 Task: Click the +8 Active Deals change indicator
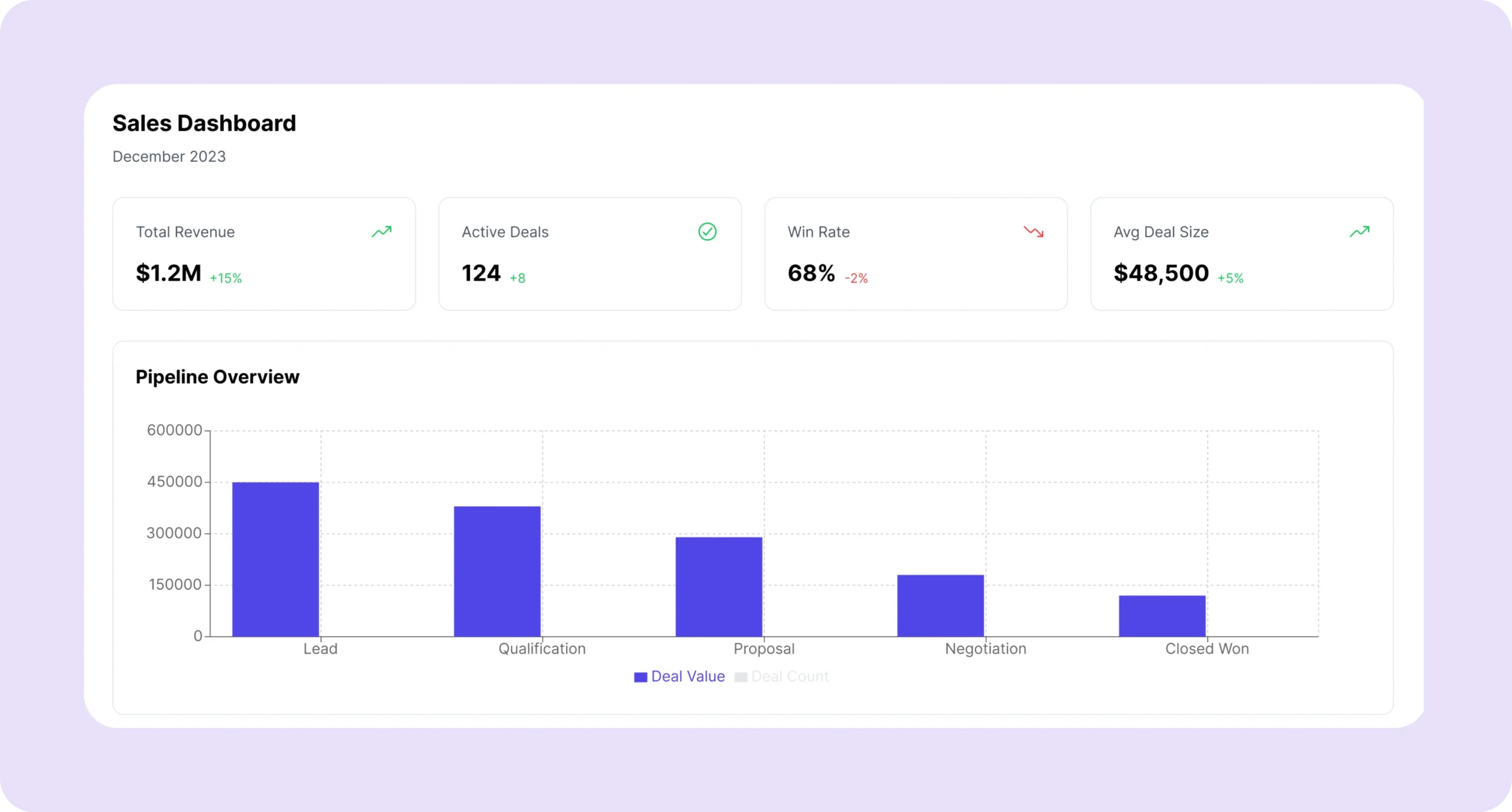(517, 278)
